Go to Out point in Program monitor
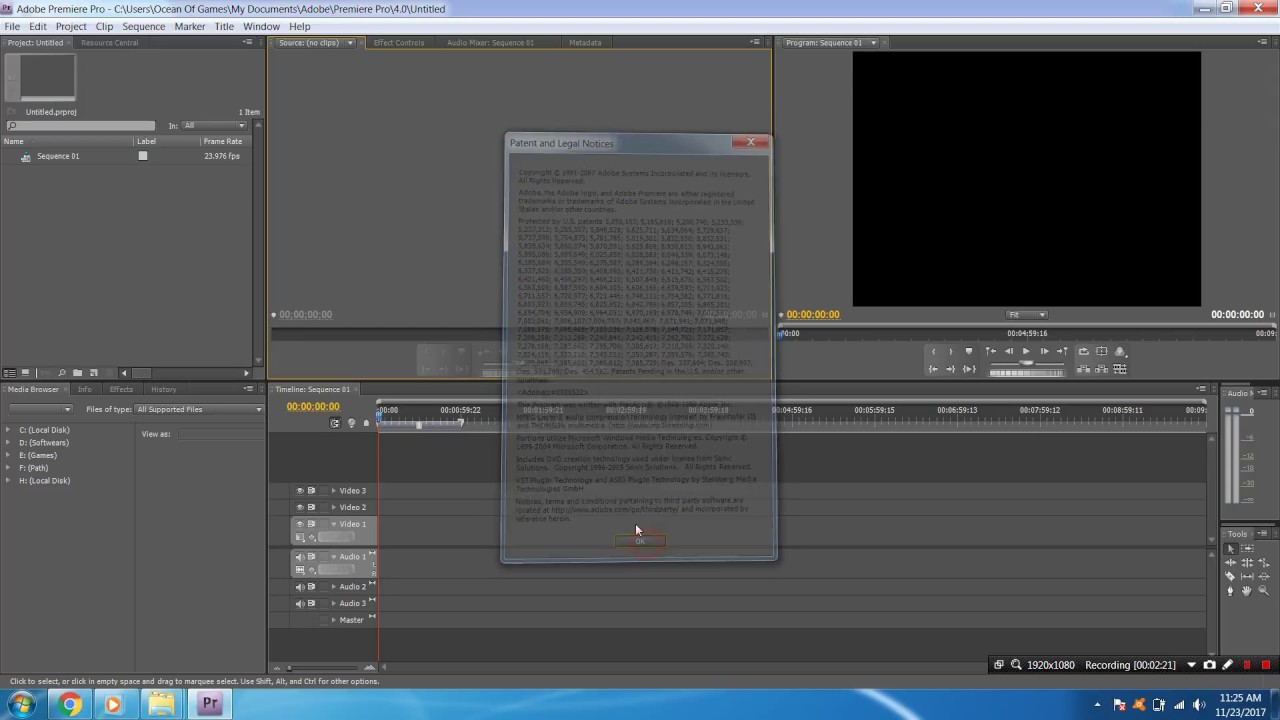Image resolution: width=1280 pixels, height=720 pixels. coord(951,369)
